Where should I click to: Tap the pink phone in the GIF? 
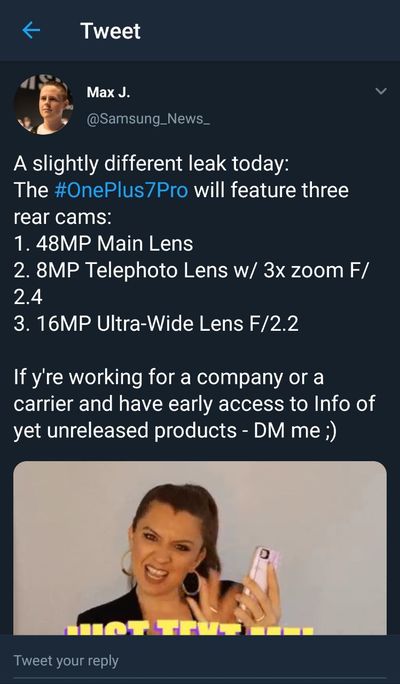[x=263, y=570]
